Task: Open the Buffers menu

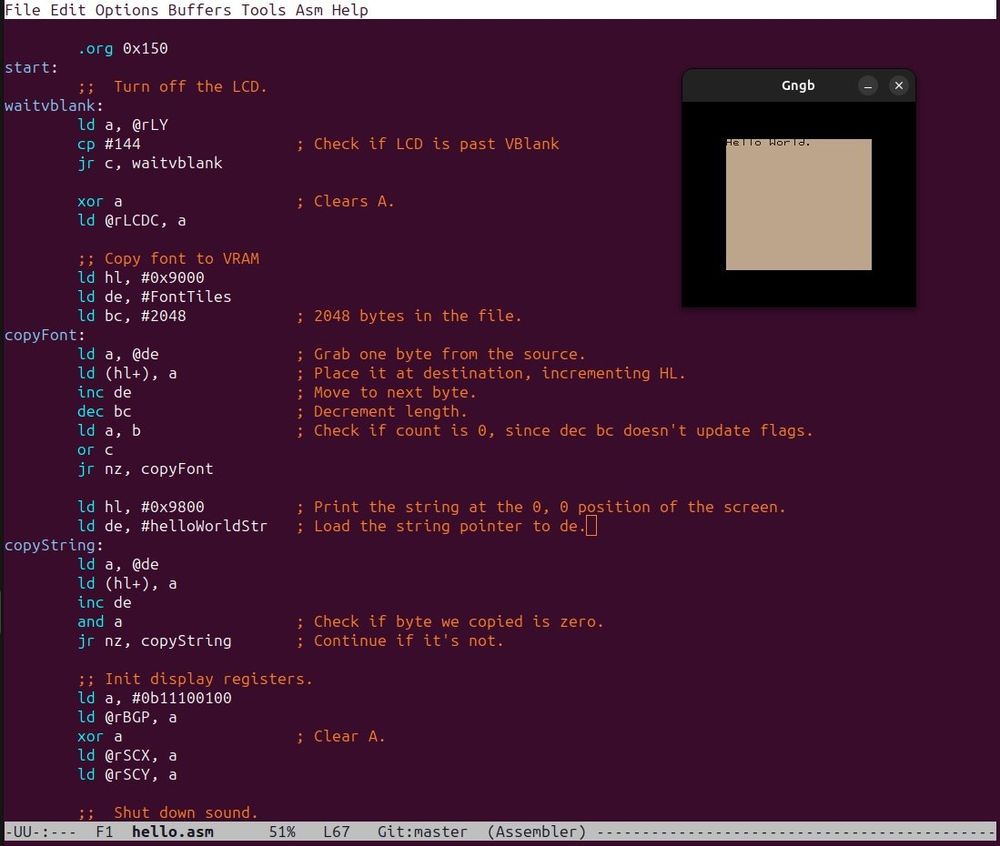Action: [199, 10]
